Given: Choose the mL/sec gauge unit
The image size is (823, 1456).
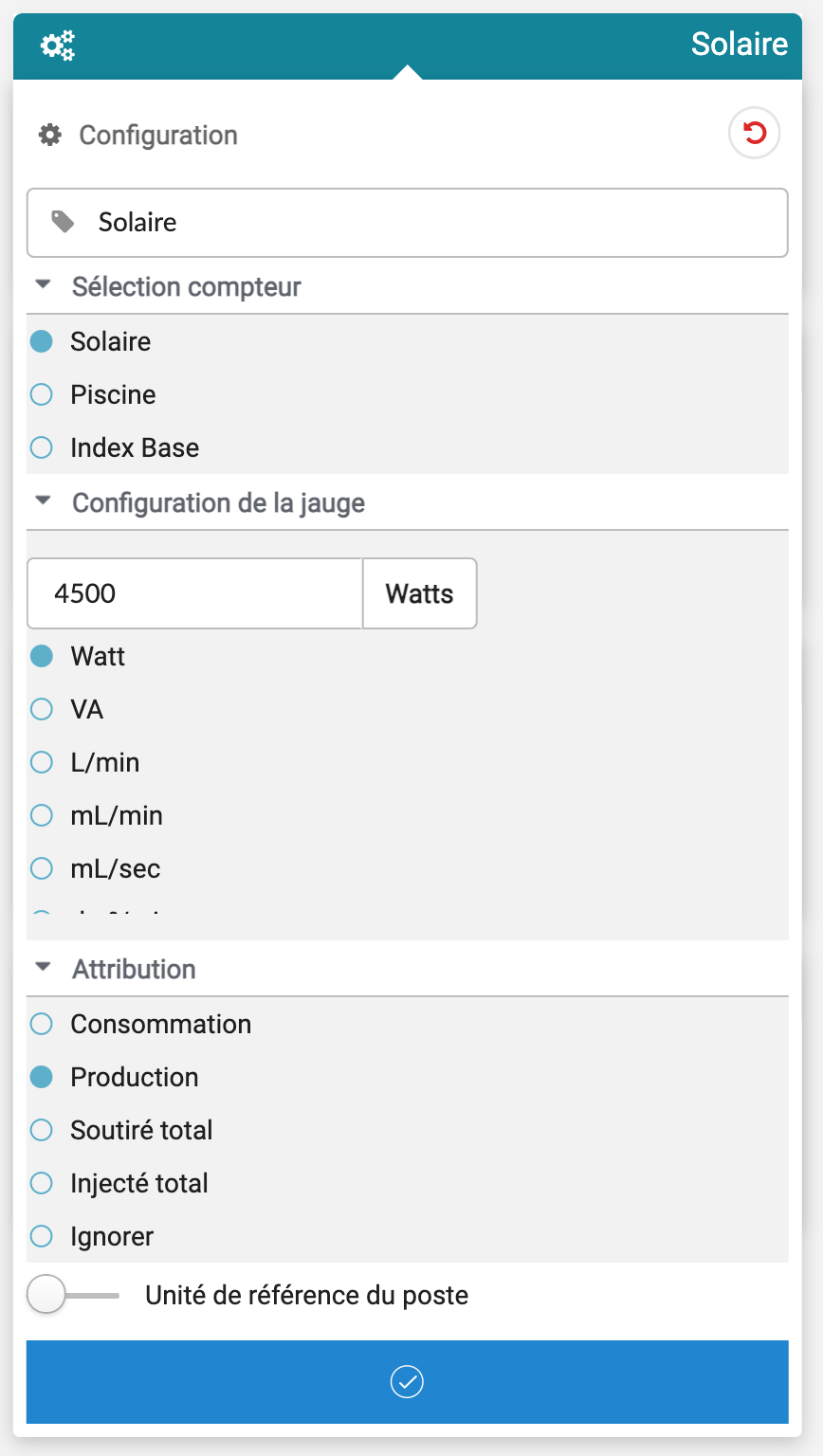Looking at the screenshot, I should tap(42, 868).
